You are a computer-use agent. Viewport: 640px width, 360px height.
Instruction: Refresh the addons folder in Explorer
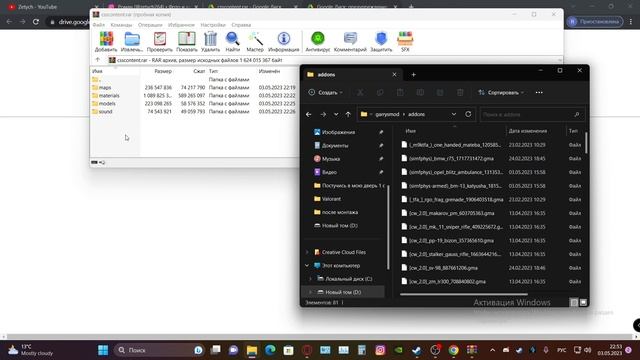[x=468, y=114]
